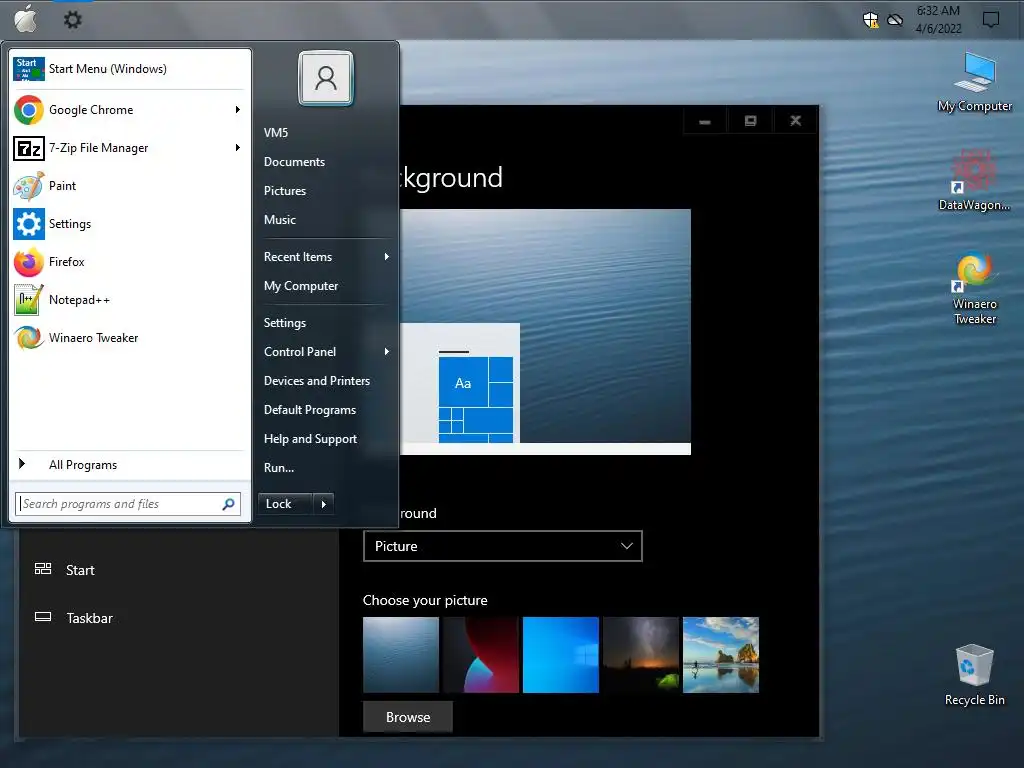
Task: Open Default Programs
Action: (x=310, y=410)
